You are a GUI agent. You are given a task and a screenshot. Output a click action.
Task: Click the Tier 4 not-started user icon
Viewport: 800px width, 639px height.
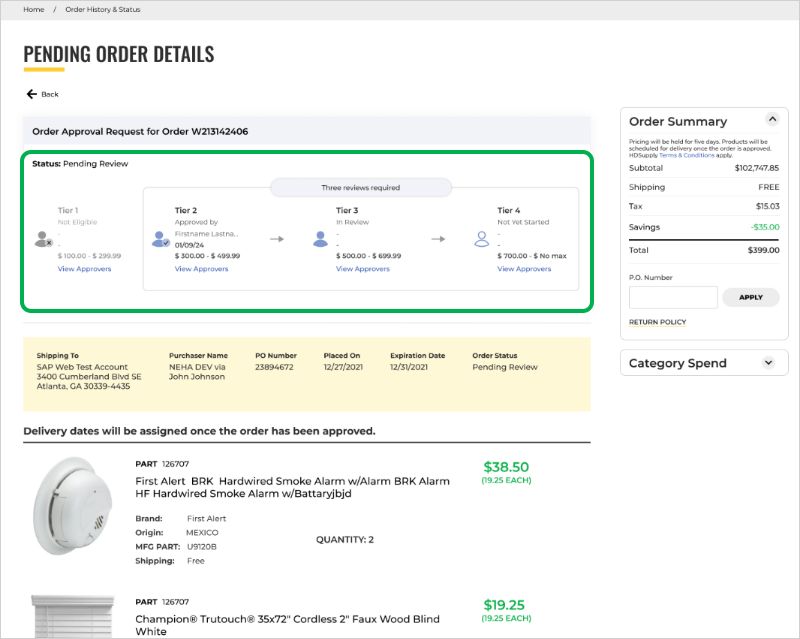[x=482, y=239]
